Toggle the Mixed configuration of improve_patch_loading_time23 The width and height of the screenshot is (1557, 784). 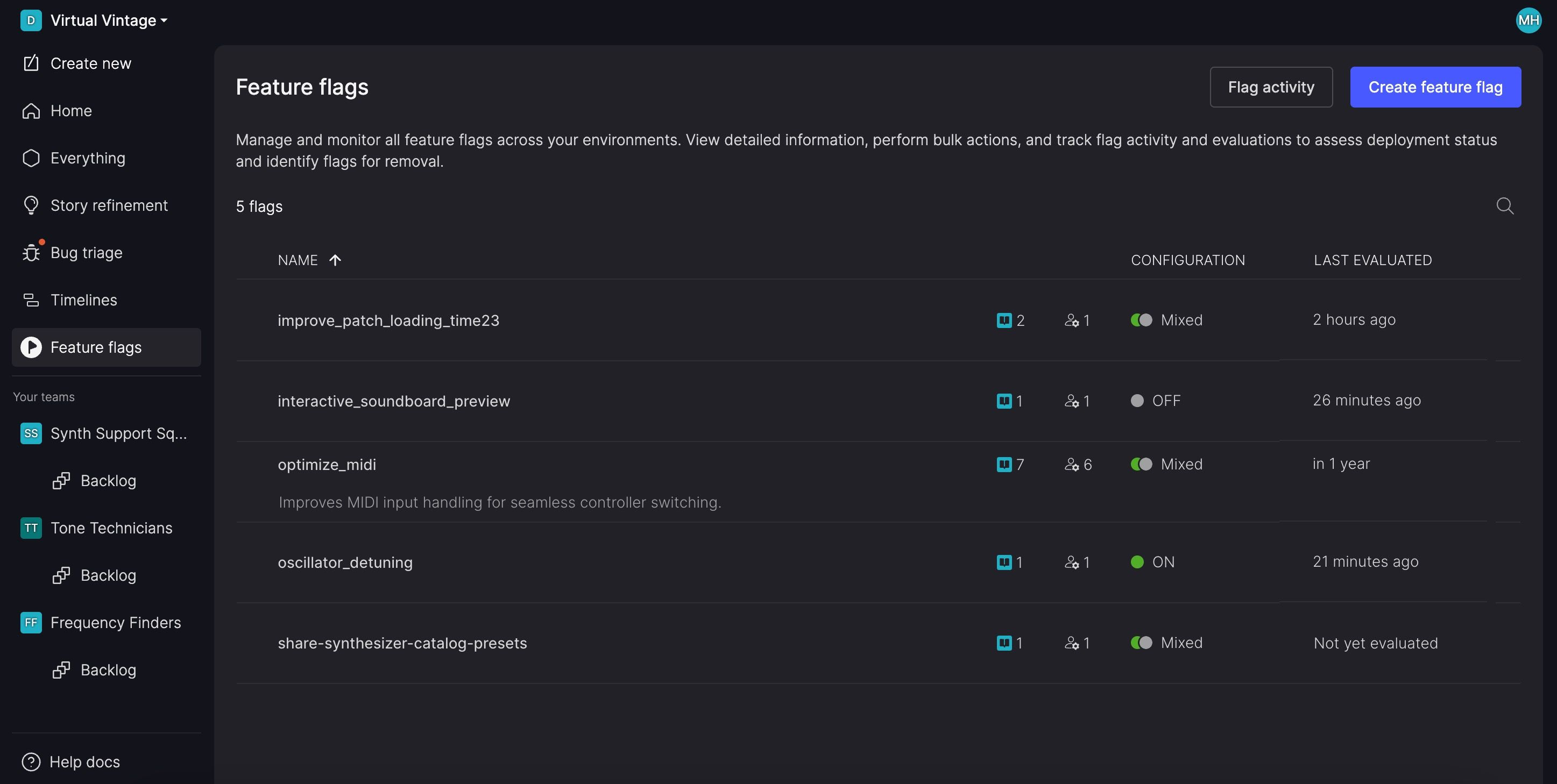coord(1141,320)
